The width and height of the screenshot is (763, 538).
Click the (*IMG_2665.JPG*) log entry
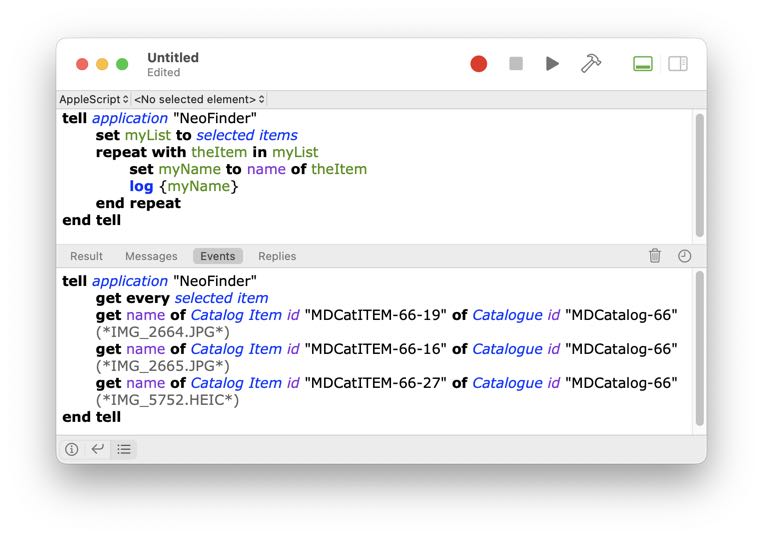pos(163,366)
